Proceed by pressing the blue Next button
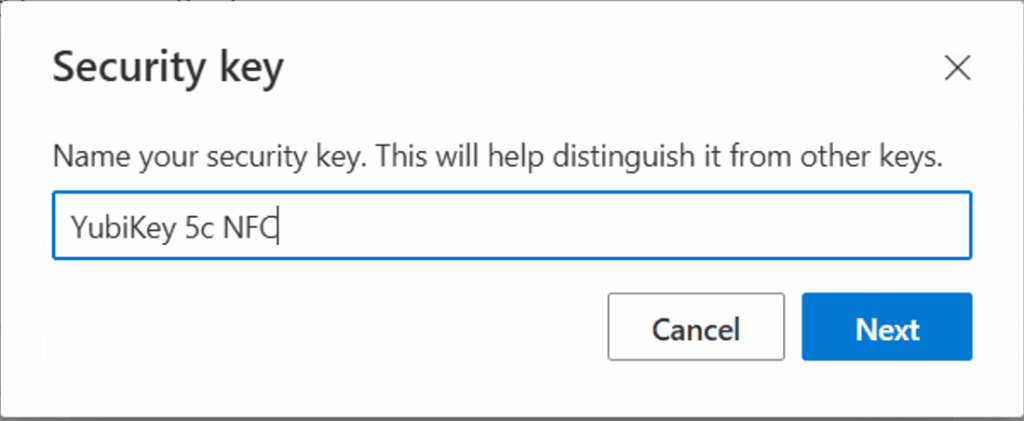 [x=886, y=327]
